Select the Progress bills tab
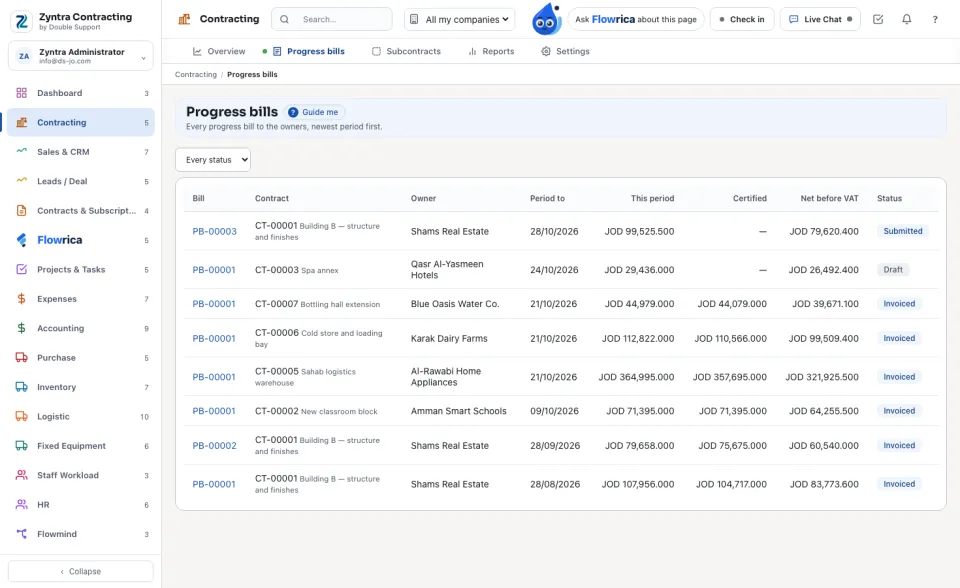This screenshot has width=960, height=588. (309, 51)
